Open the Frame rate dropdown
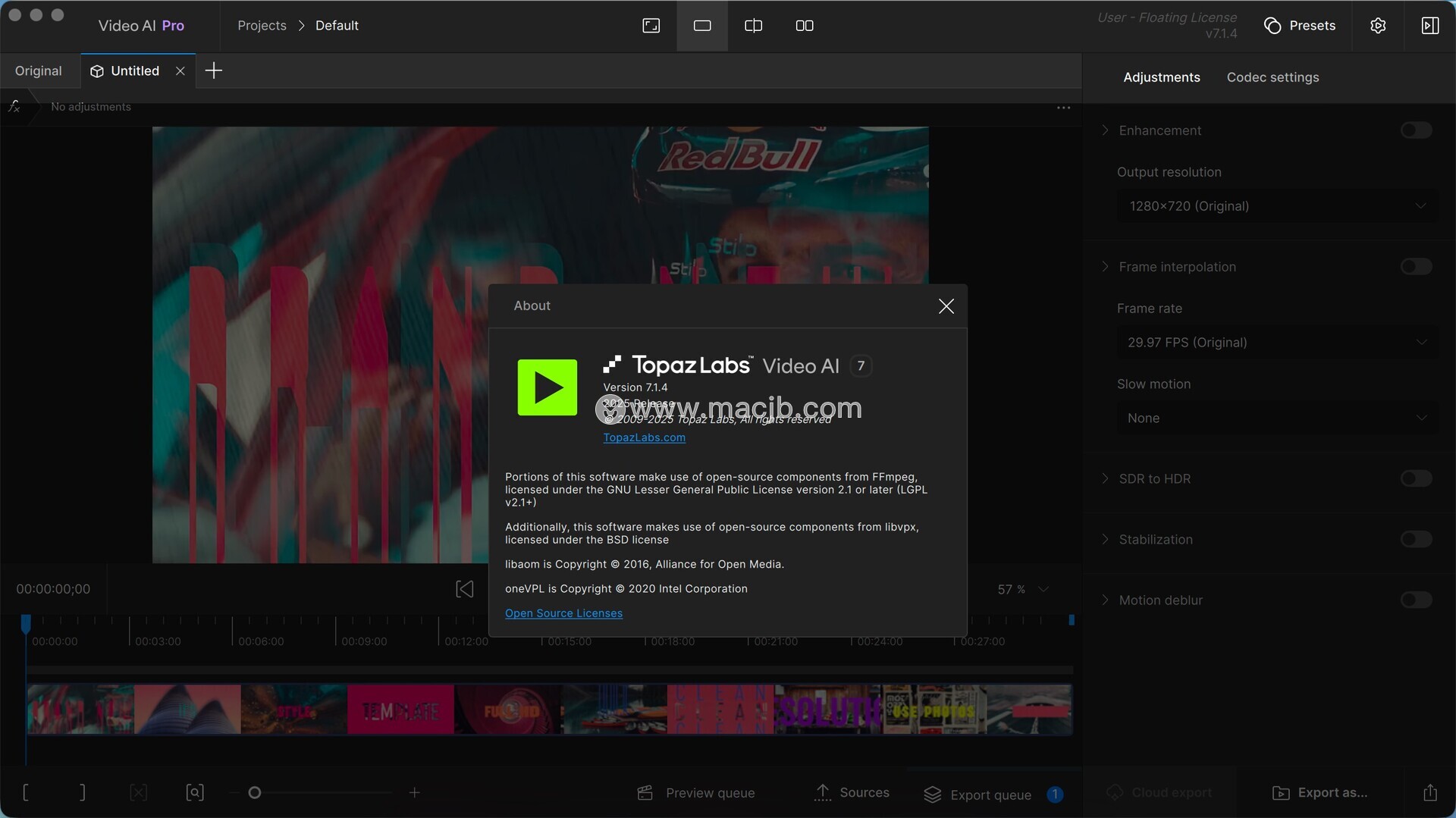This screenshot has height=818, width=1456. (1277, 343)
